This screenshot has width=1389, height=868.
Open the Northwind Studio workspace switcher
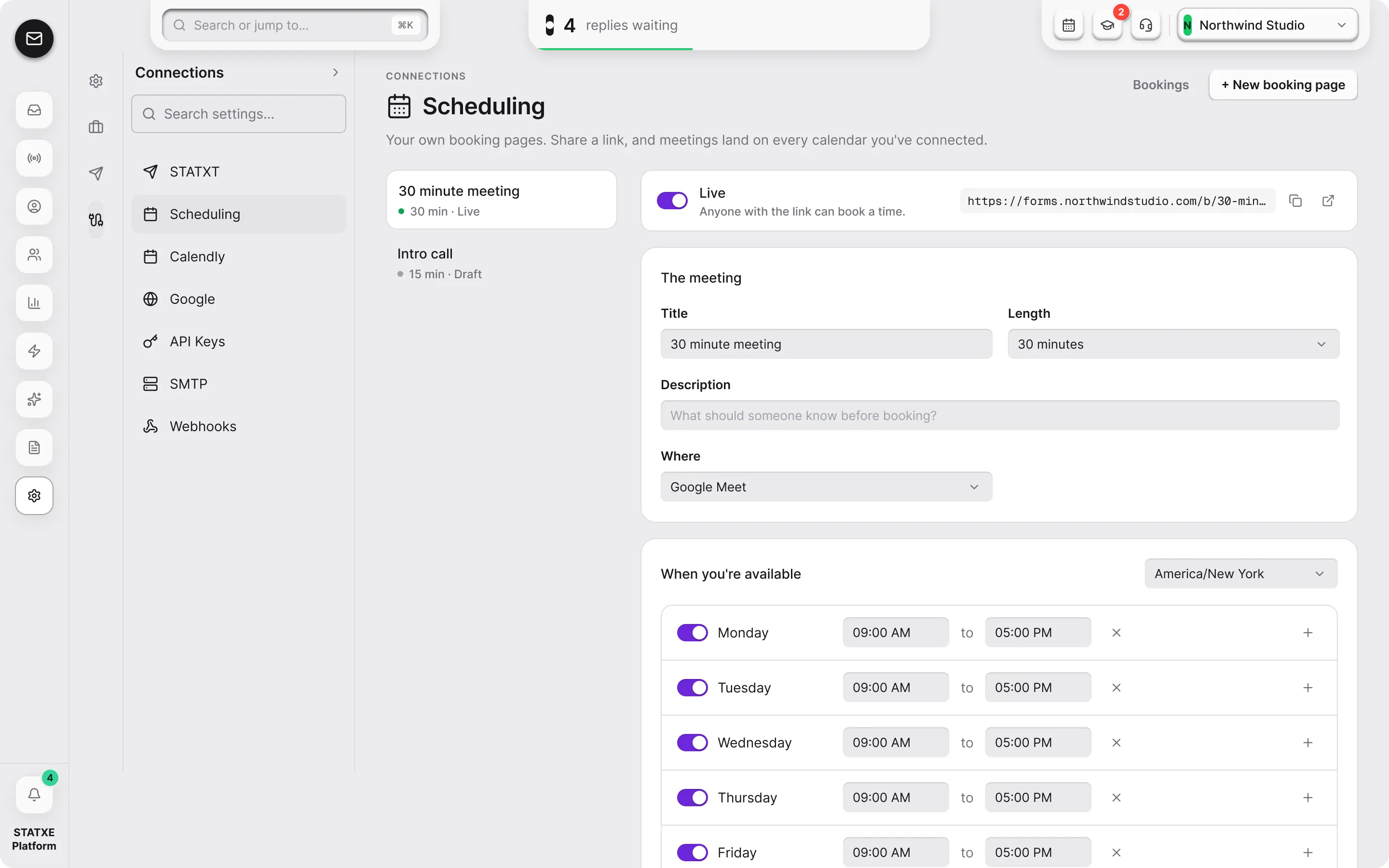tap(1267, 25)
